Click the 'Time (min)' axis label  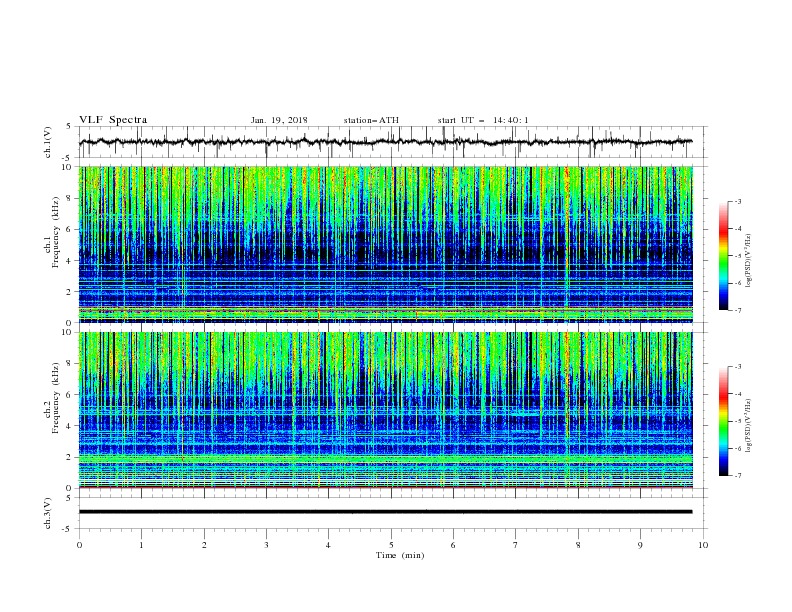click(x=400, y=555)
